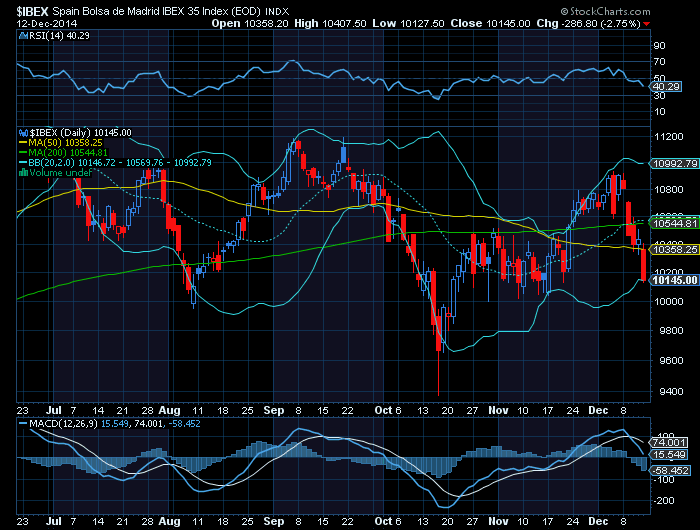Click 'Sep' on the price panel date axis

pos(273,410)
